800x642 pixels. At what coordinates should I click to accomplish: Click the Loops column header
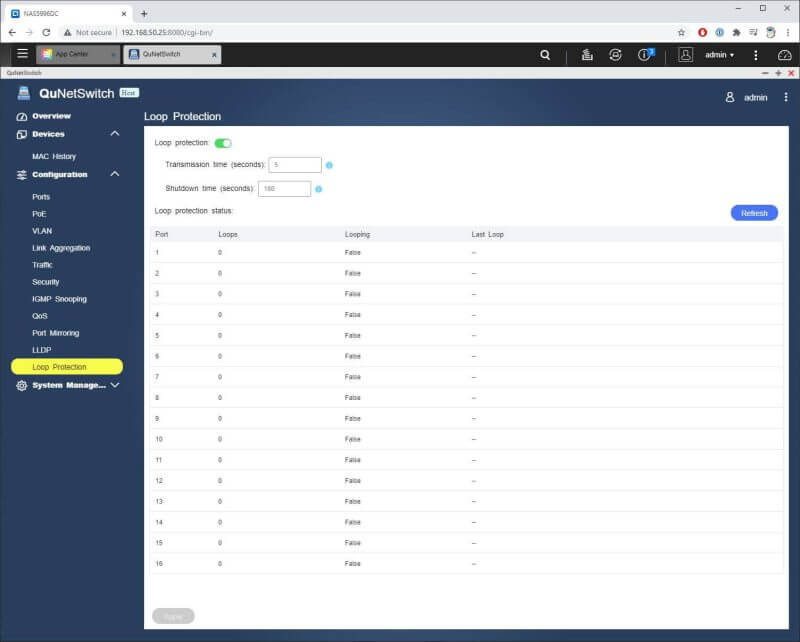(228, 235)
